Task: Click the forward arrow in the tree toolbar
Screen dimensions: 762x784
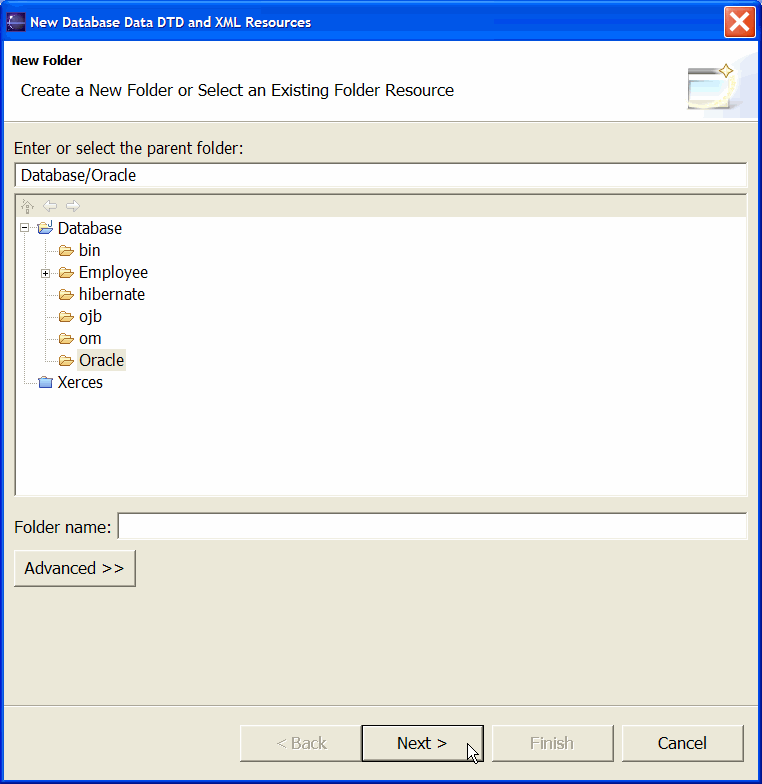Action: pos(73,206)
